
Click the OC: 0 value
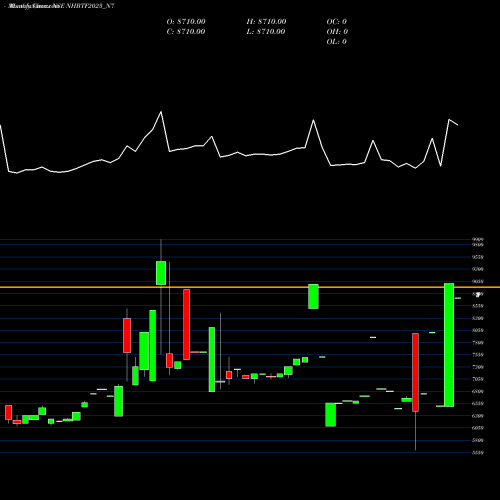coord(337,22)
